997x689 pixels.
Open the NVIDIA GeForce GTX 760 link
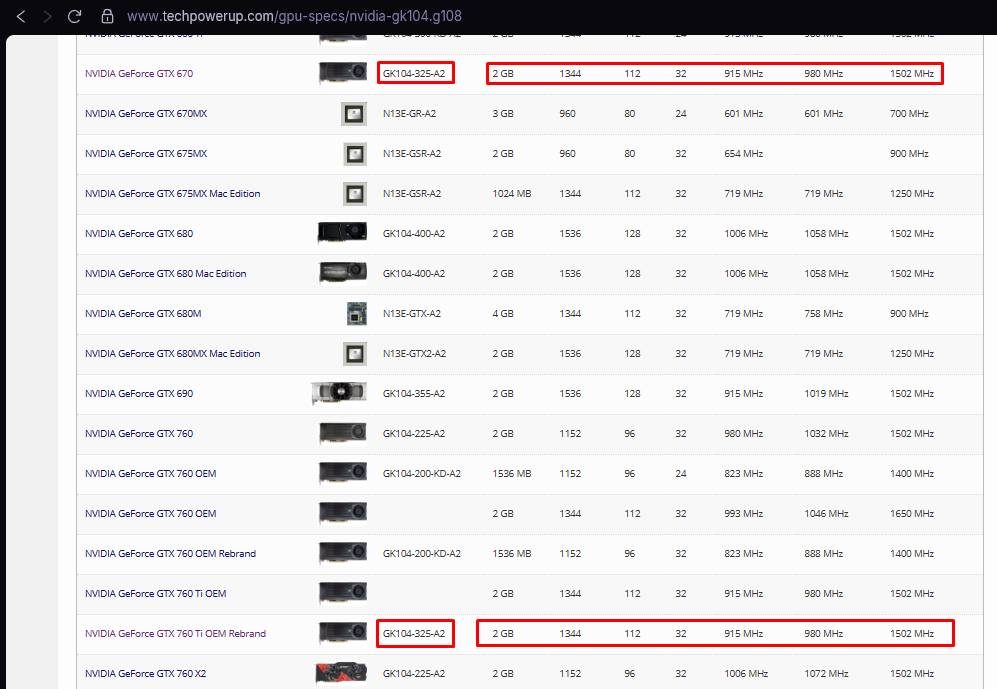tap(139, 434)
